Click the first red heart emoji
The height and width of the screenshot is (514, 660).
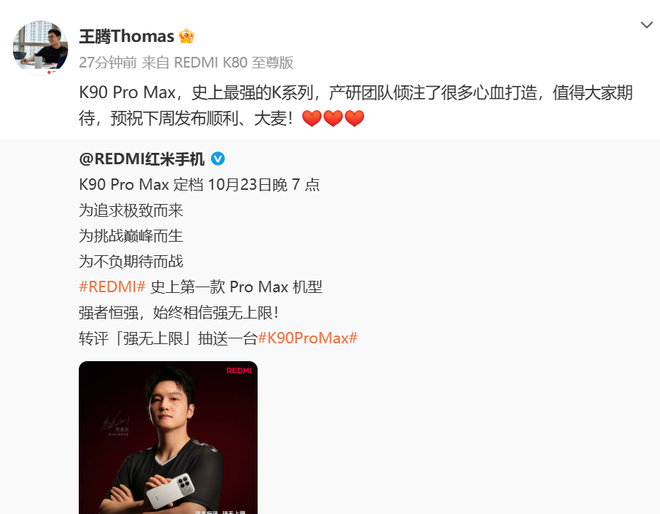(x=312, y=118)
